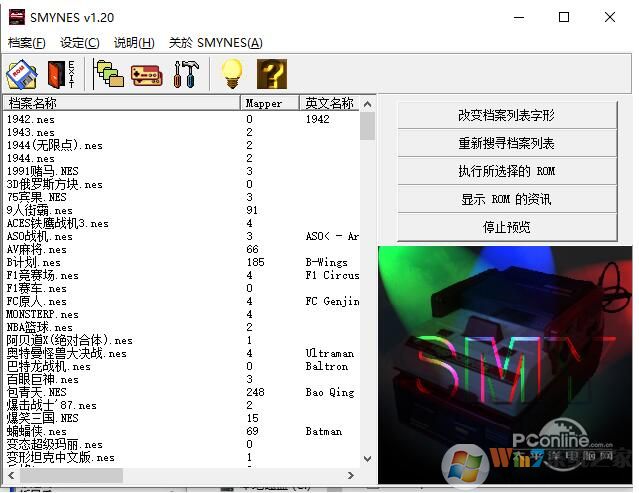Open the 设定(C) menu
639x493 pixels.
pyautogui.click(x=80, y=42)
